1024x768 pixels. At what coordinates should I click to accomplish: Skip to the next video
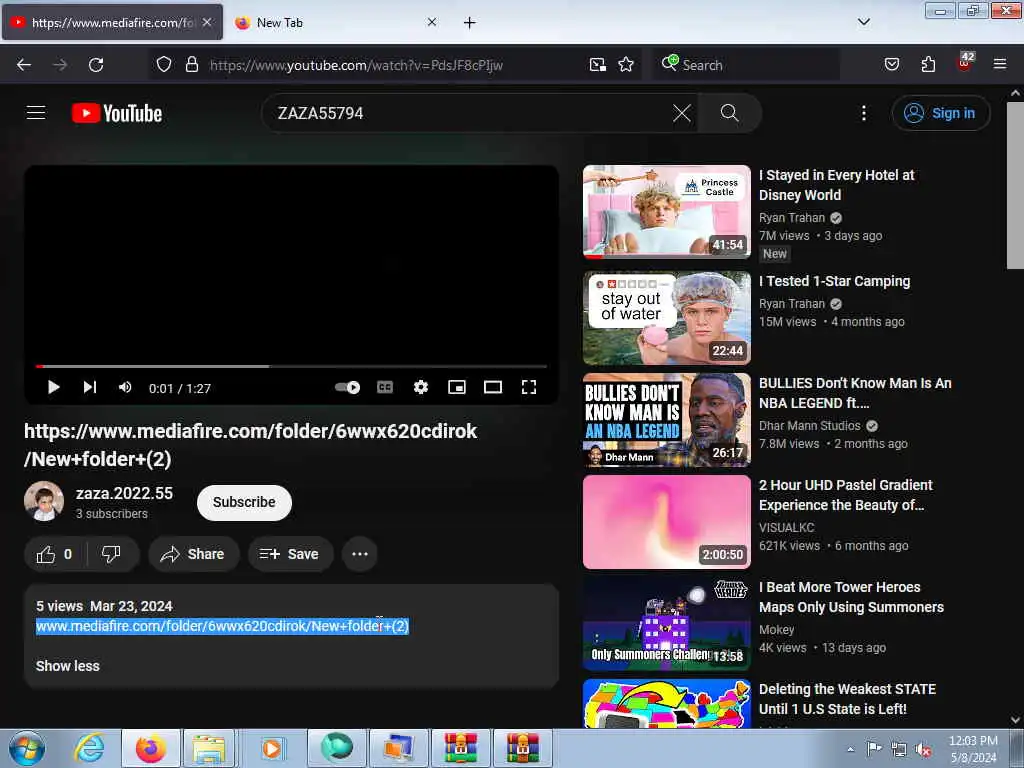(x=89, y=387)
